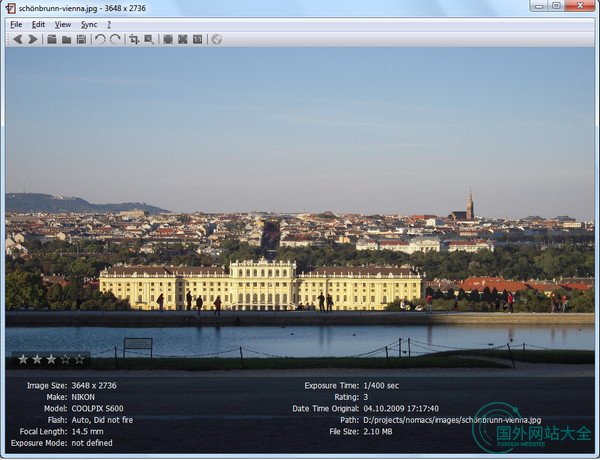The image size is (600, 460).
Task: Click the third rating star
Action: (x=51, y=358)
